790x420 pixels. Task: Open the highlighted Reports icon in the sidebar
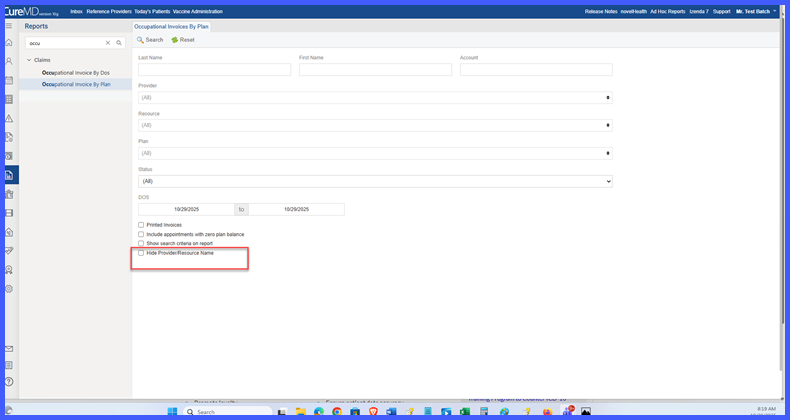tap(9, 175)
